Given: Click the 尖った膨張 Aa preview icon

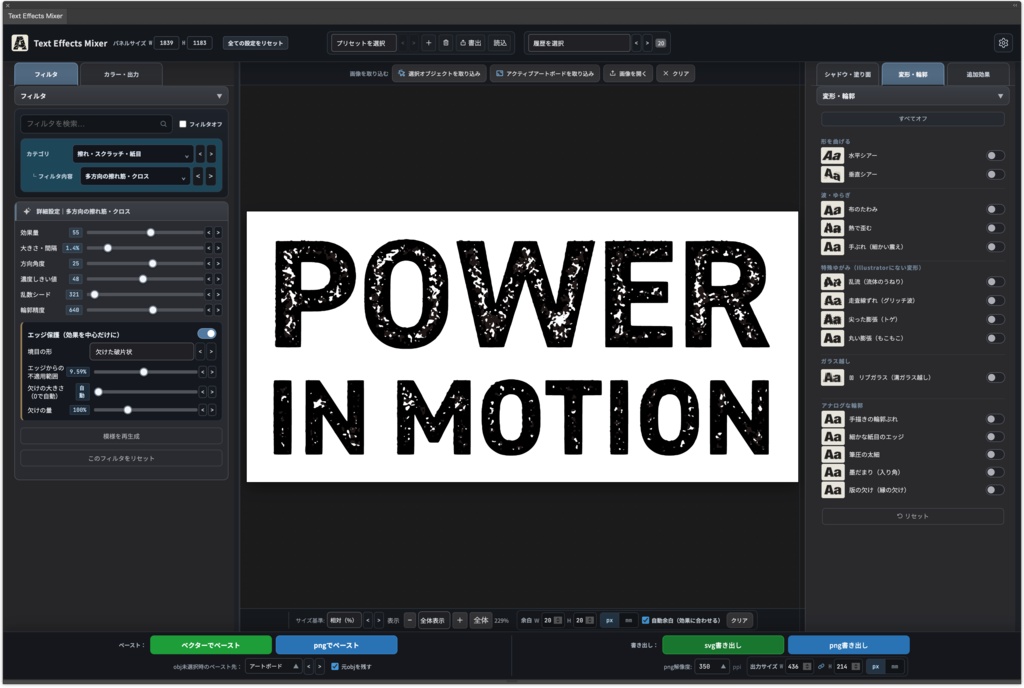Looking at the screenshot, I should pyautogui.click(x=832, y=319).
